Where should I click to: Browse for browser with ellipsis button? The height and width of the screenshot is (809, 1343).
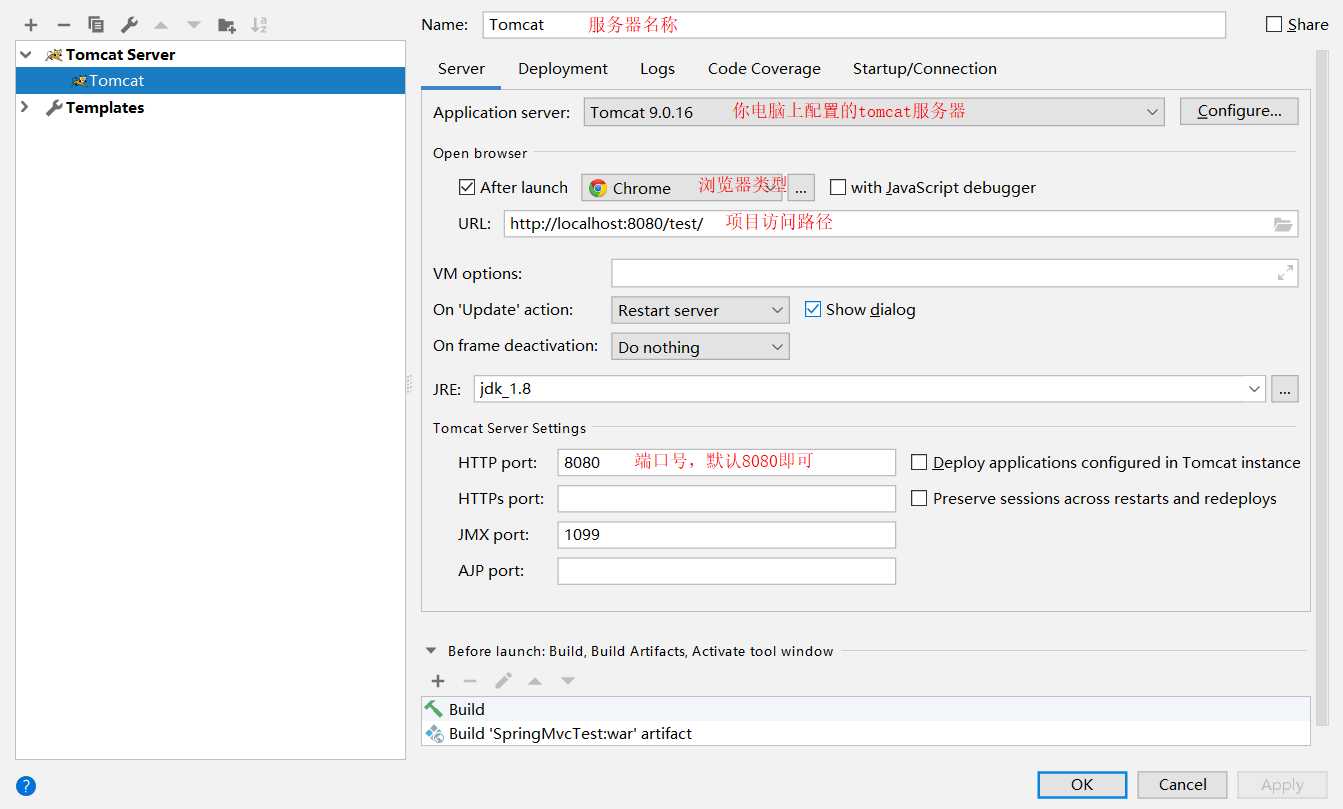(801, 188)
